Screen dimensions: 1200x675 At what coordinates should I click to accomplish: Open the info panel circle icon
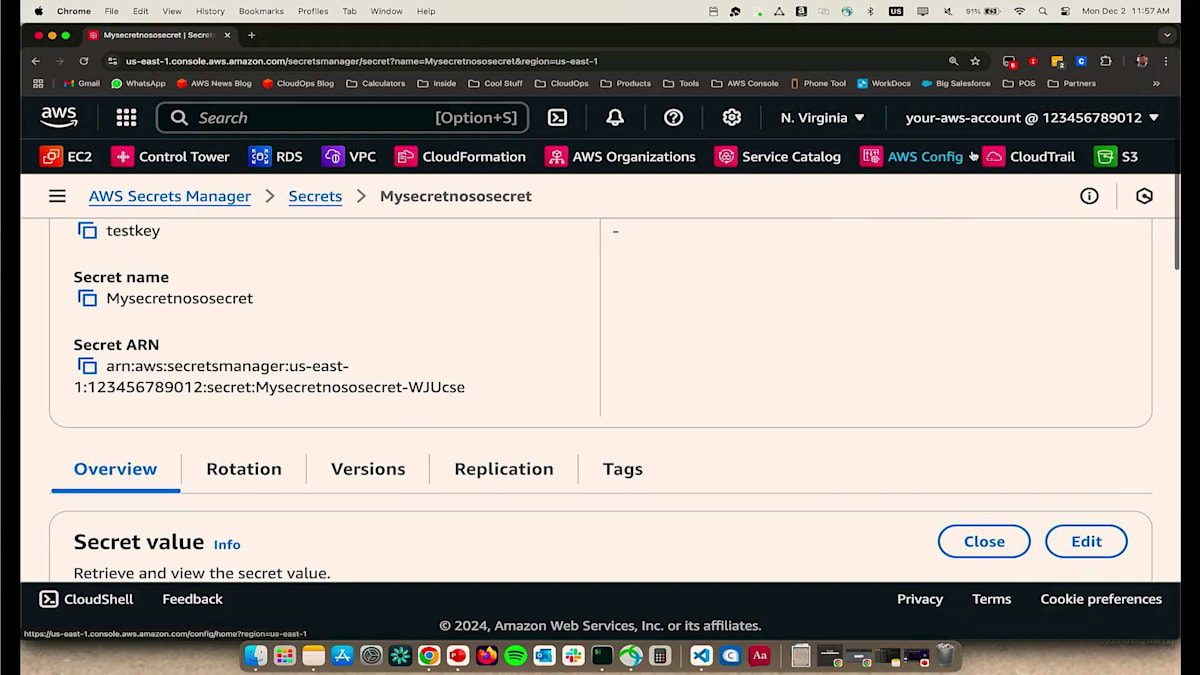point(1089,196)
